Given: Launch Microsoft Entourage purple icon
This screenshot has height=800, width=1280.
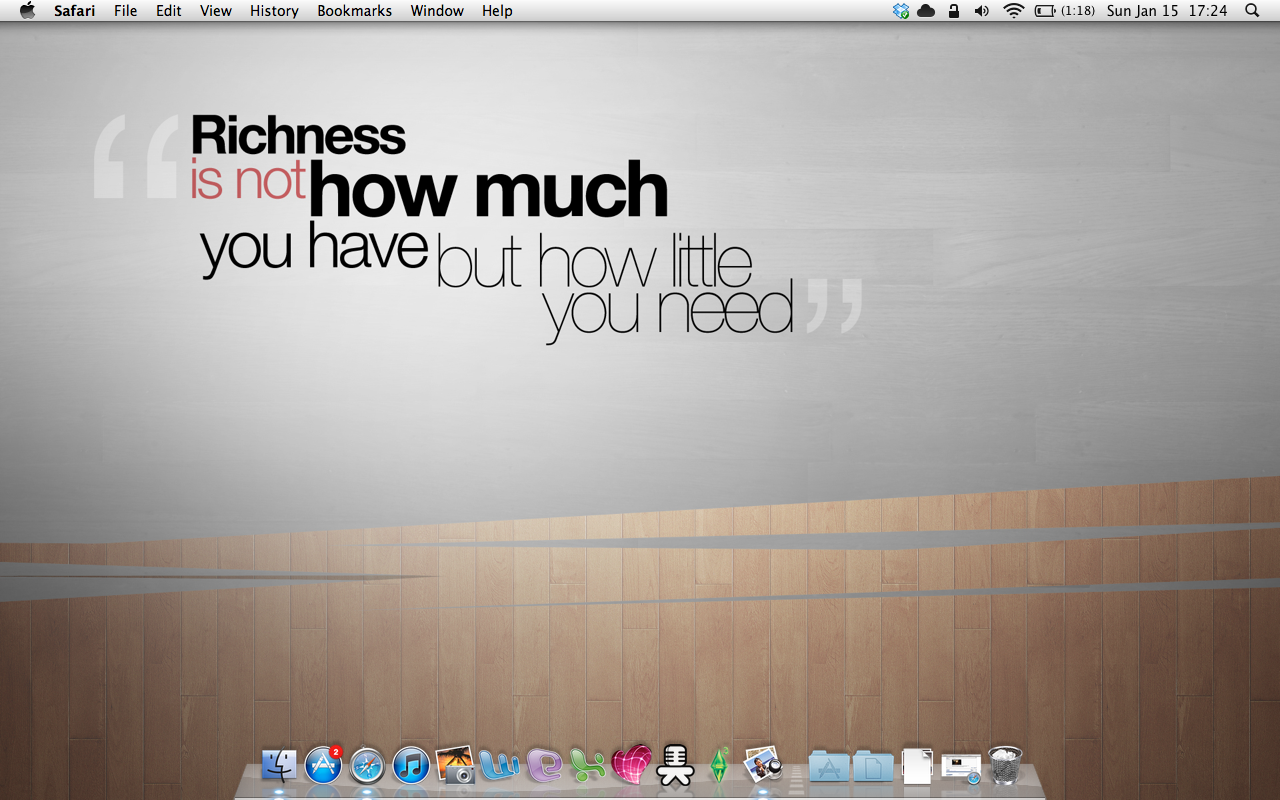Looking at the screenshot, I should click(x=544, y=766).
